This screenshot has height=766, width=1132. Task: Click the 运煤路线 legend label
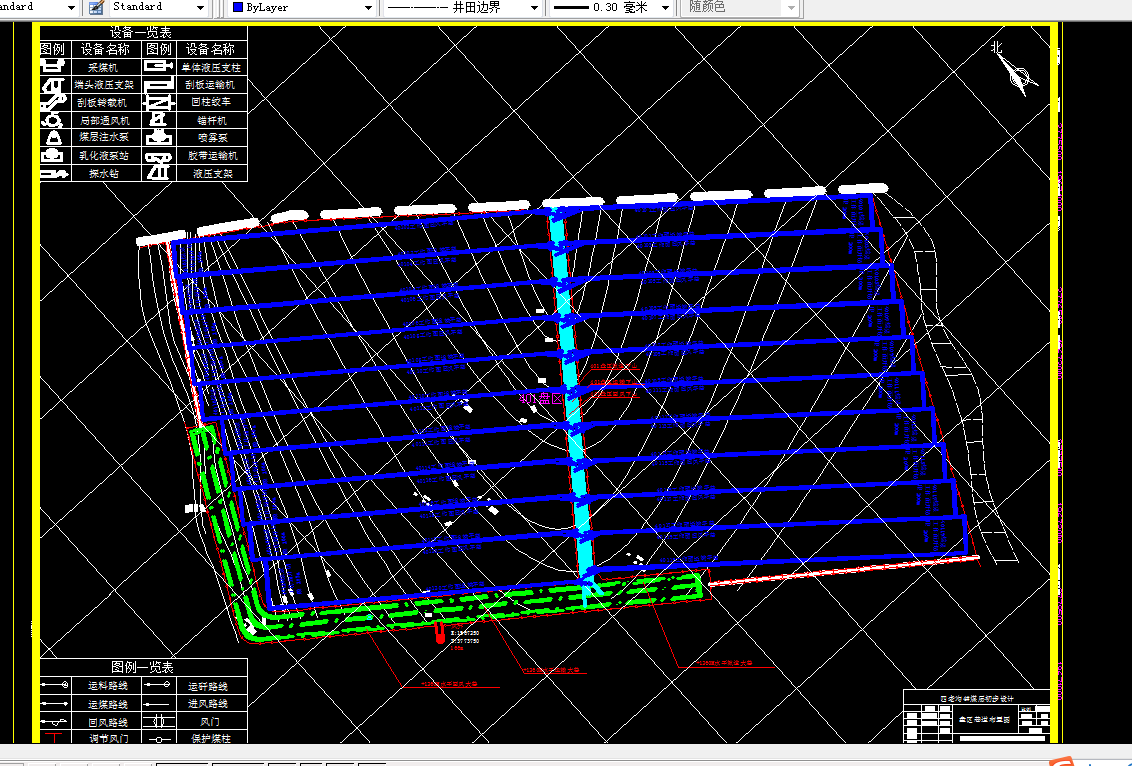108,704
